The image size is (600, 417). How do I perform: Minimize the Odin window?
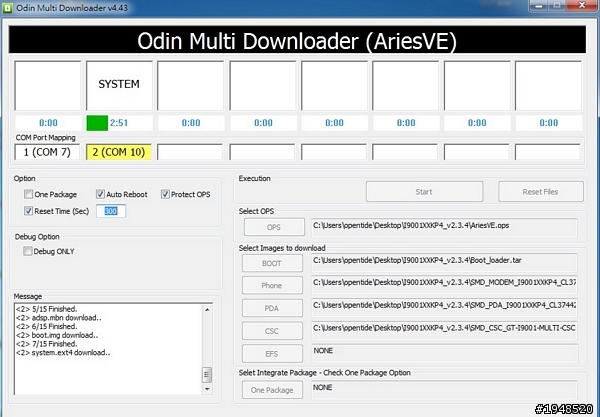pyautogui.click(x=538, y=5)
